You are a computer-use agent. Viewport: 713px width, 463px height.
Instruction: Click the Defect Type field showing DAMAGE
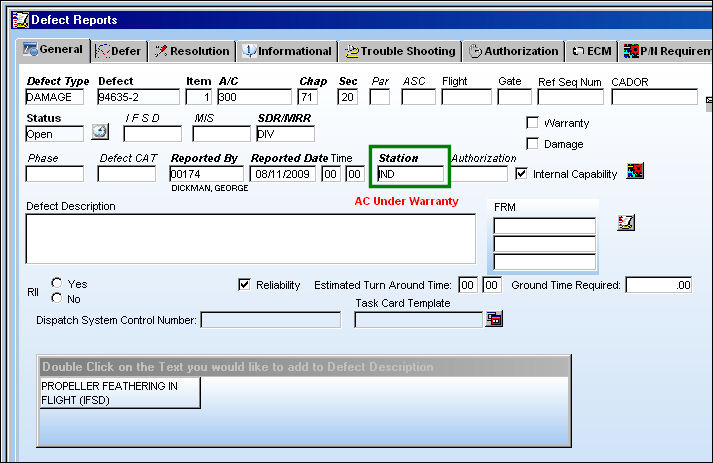[x=55, y=97]
